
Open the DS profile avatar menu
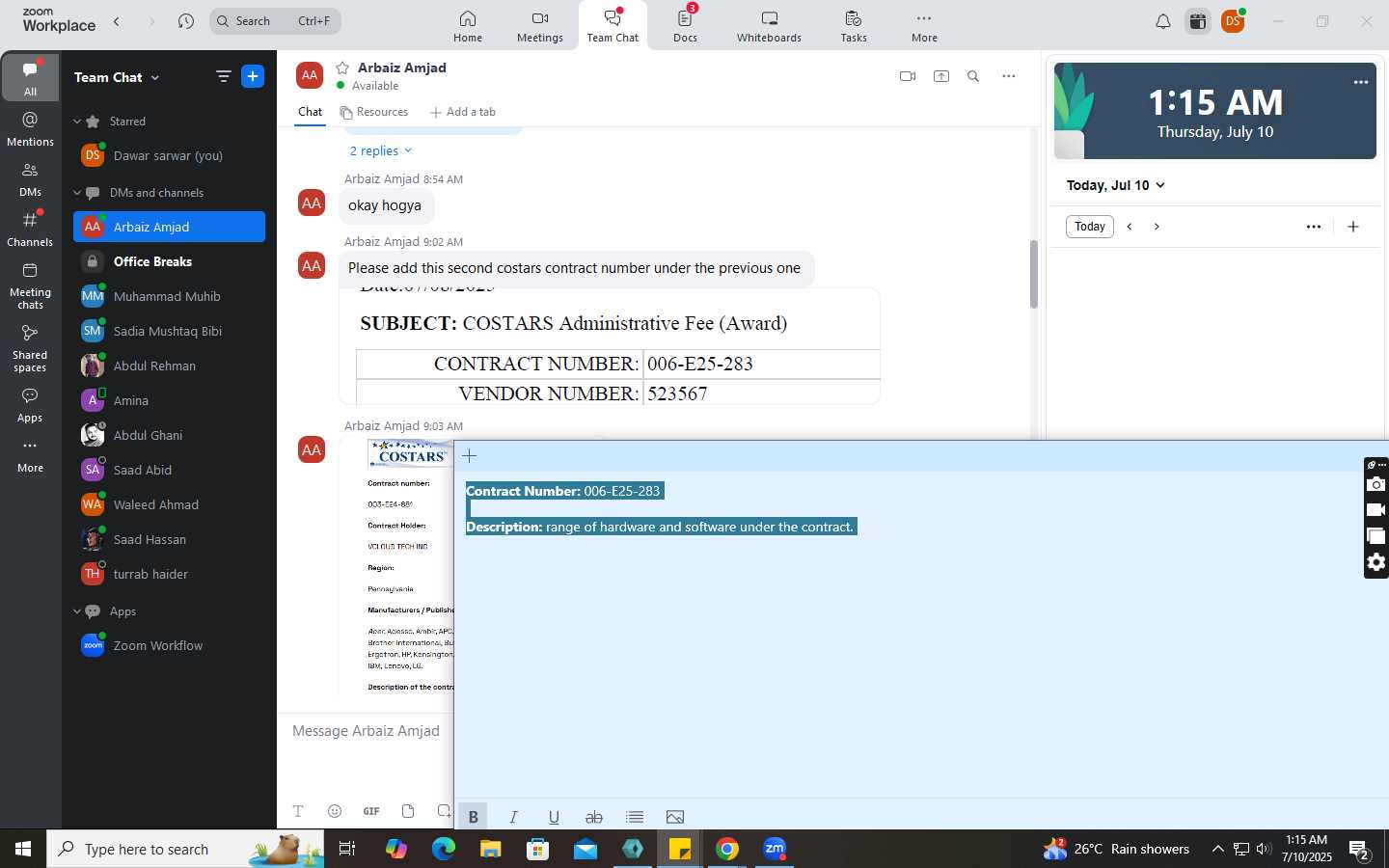[1233, 21]
